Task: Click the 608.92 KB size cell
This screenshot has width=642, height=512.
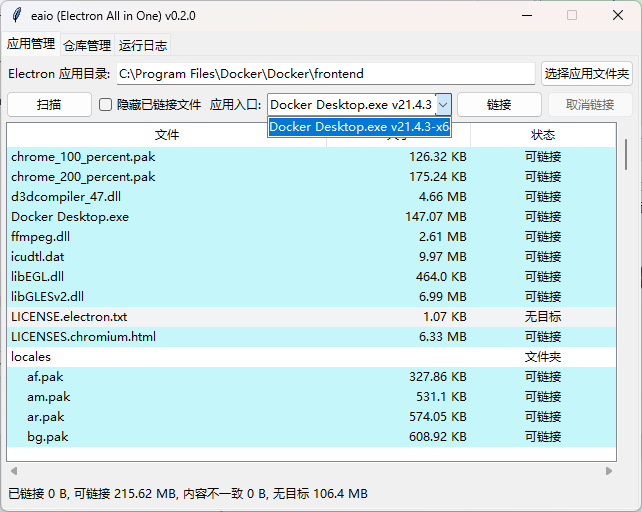Action: (x=438, y=437)
